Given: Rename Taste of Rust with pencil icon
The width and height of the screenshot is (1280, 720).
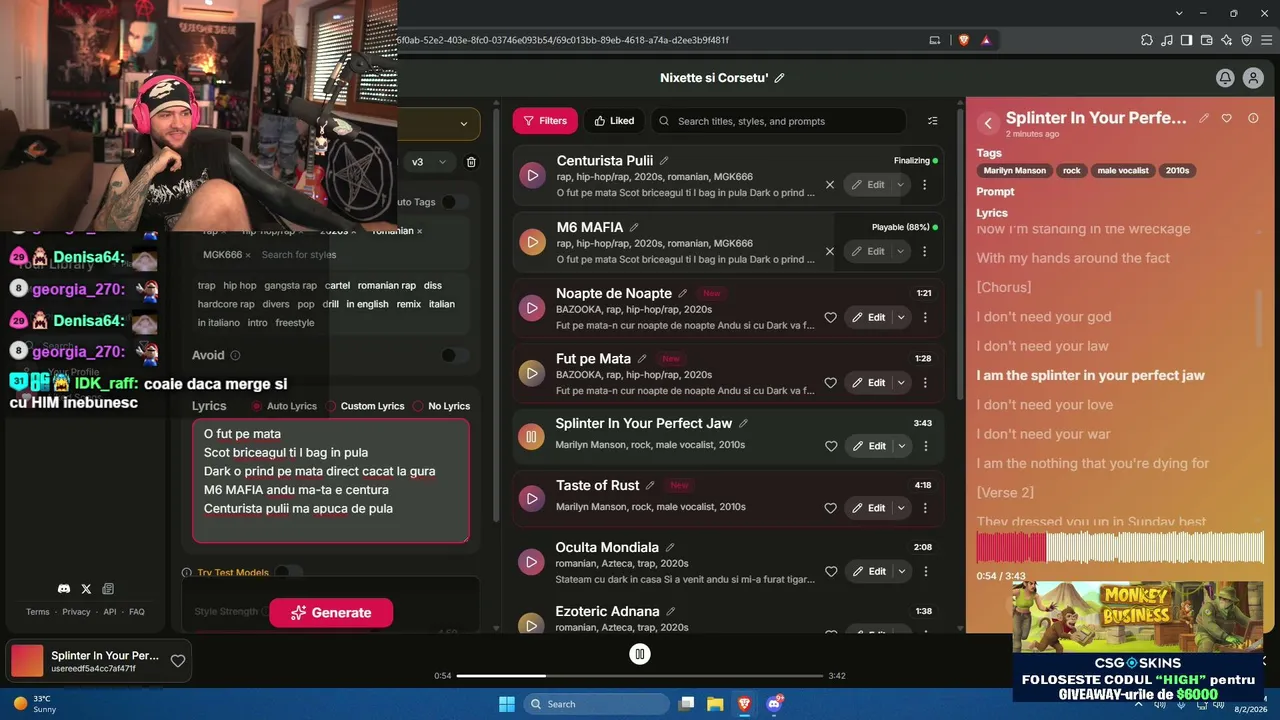Looking at the screenshot, I should (650, 486).
